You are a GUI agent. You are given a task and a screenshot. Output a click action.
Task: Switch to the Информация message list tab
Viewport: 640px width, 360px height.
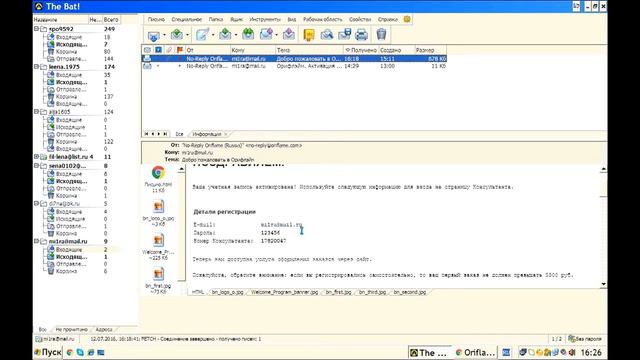pos(207,134)
